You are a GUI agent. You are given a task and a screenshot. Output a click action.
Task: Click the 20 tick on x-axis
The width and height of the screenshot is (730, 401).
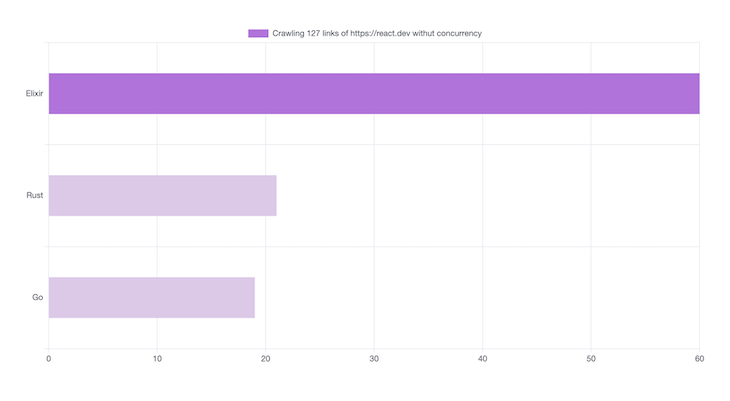point(266,359)
